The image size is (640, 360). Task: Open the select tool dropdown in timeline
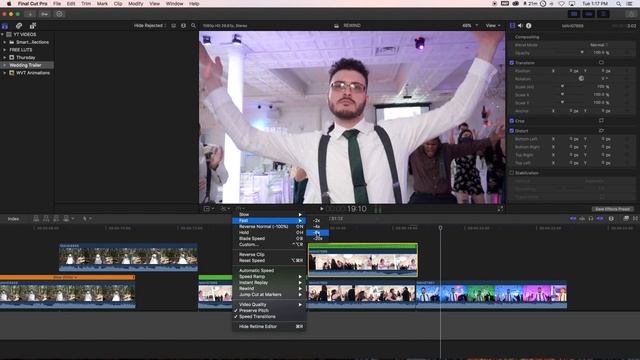[x=87, y=219]
